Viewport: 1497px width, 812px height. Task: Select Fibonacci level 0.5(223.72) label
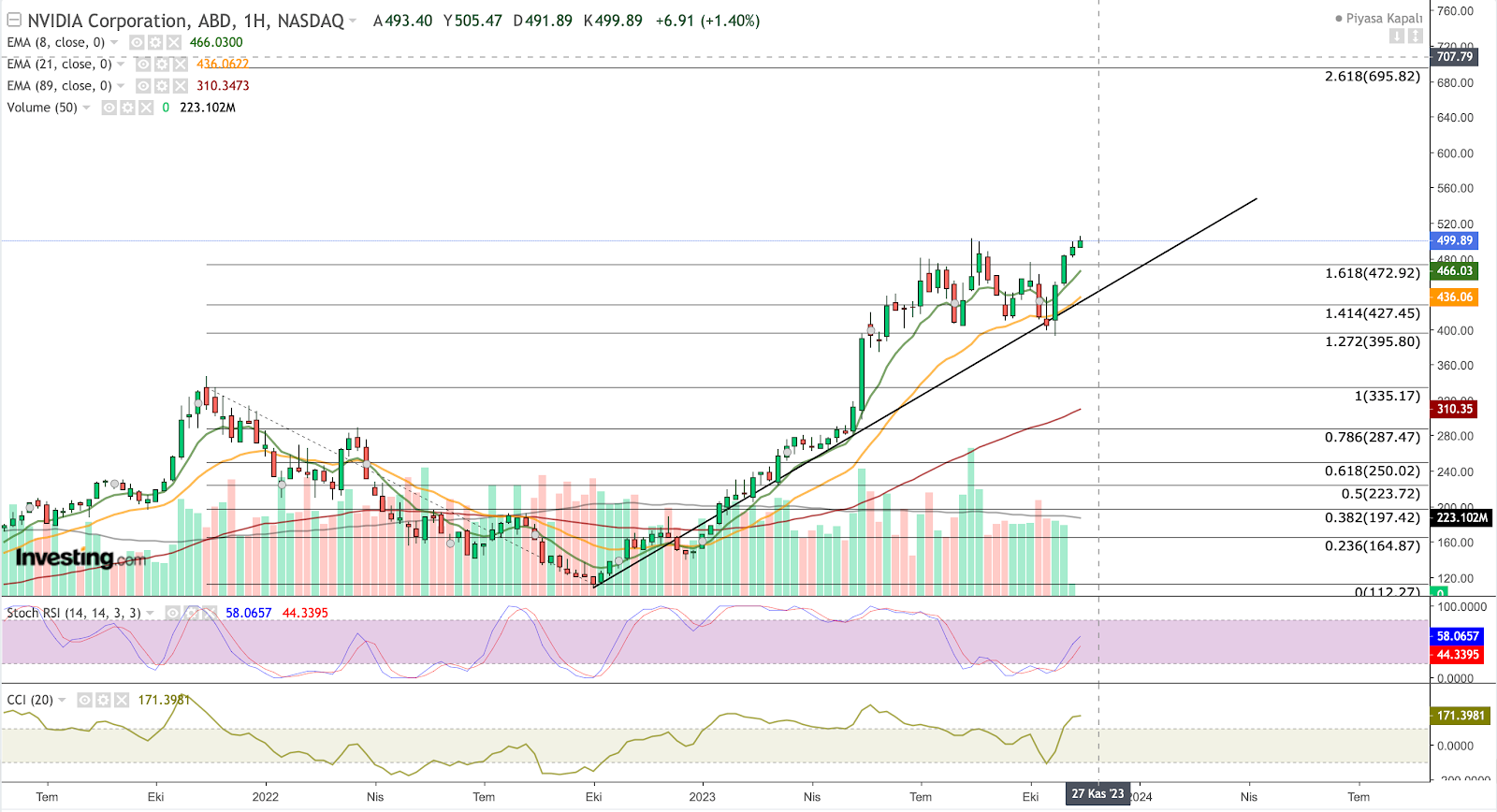pos(1381,493)
